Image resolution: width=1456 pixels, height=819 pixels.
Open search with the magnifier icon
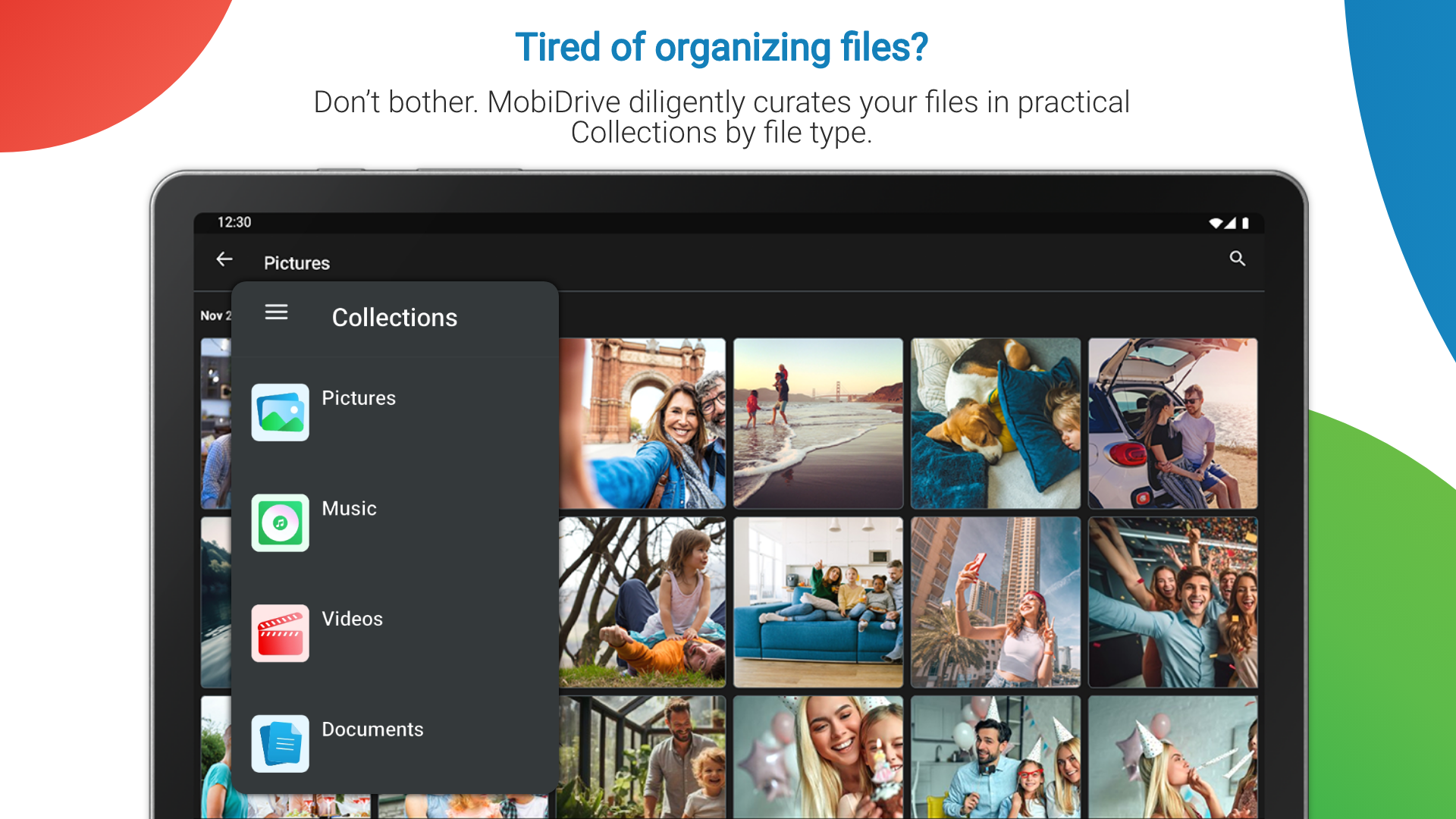1238,259
